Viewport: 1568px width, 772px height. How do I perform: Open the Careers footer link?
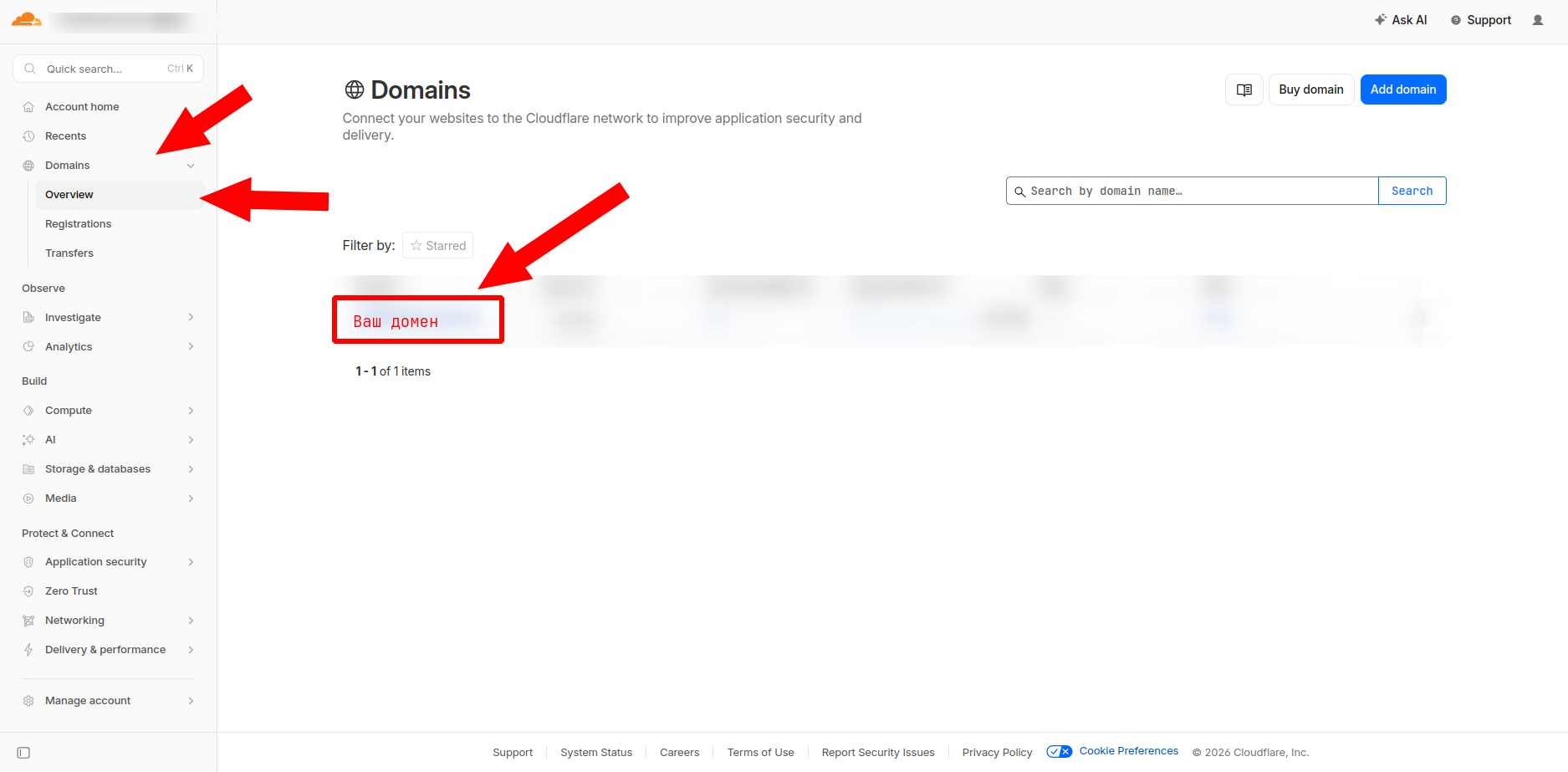pyautogui.click(x=679, y=753)
